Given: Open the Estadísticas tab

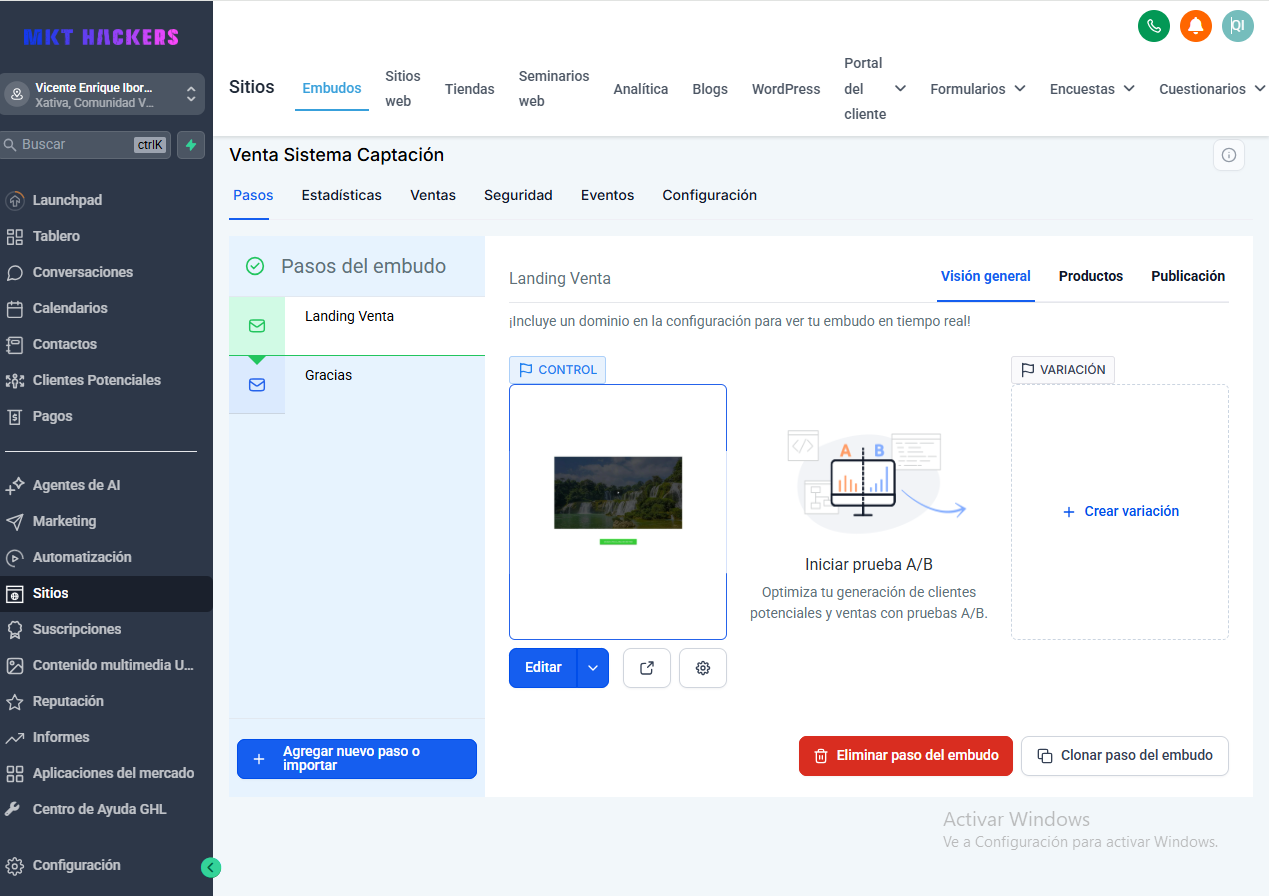Looking at the screenshot, I should pyautogui.click(x=341, y=195).
